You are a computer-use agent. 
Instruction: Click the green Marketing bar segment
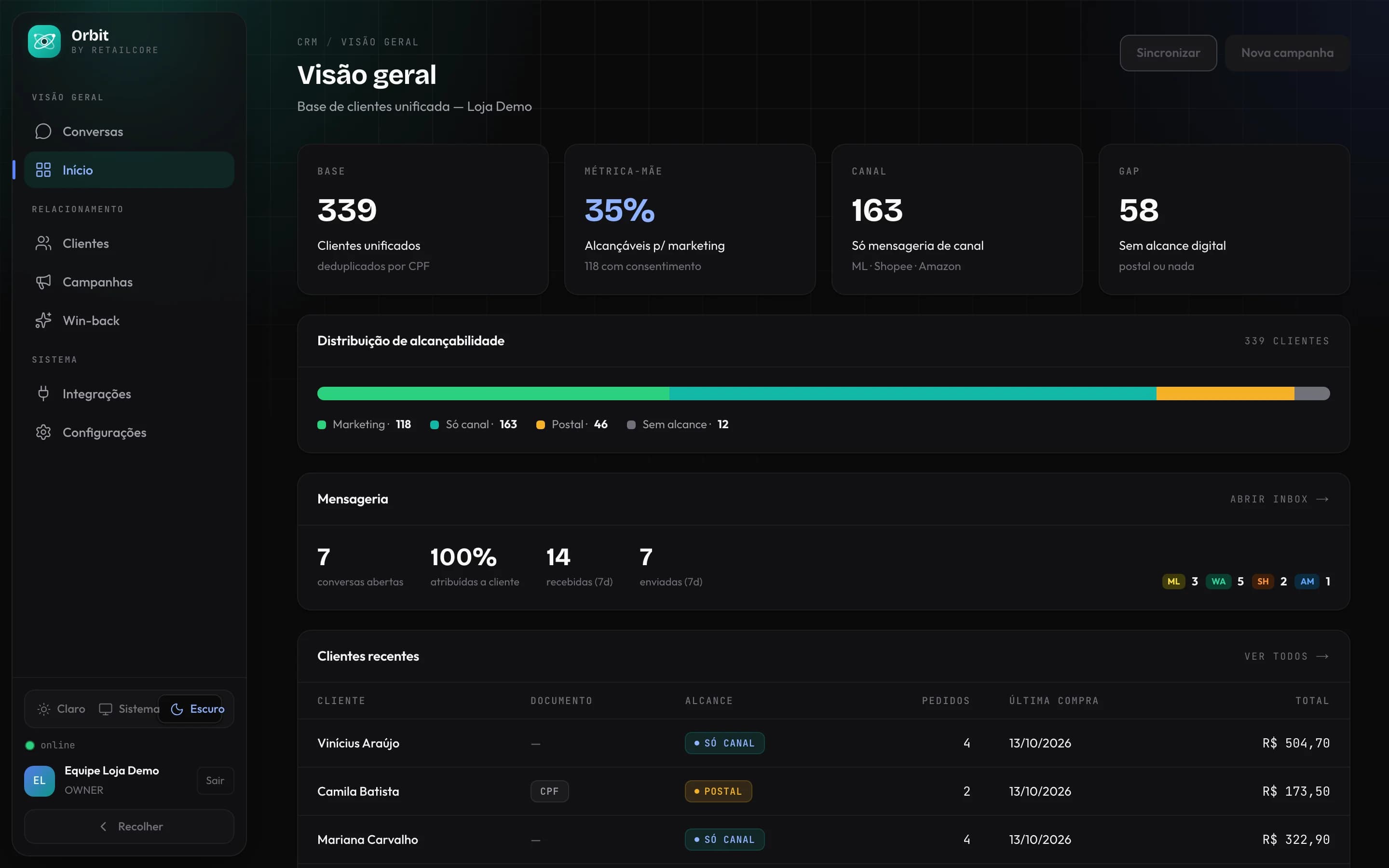493,393
